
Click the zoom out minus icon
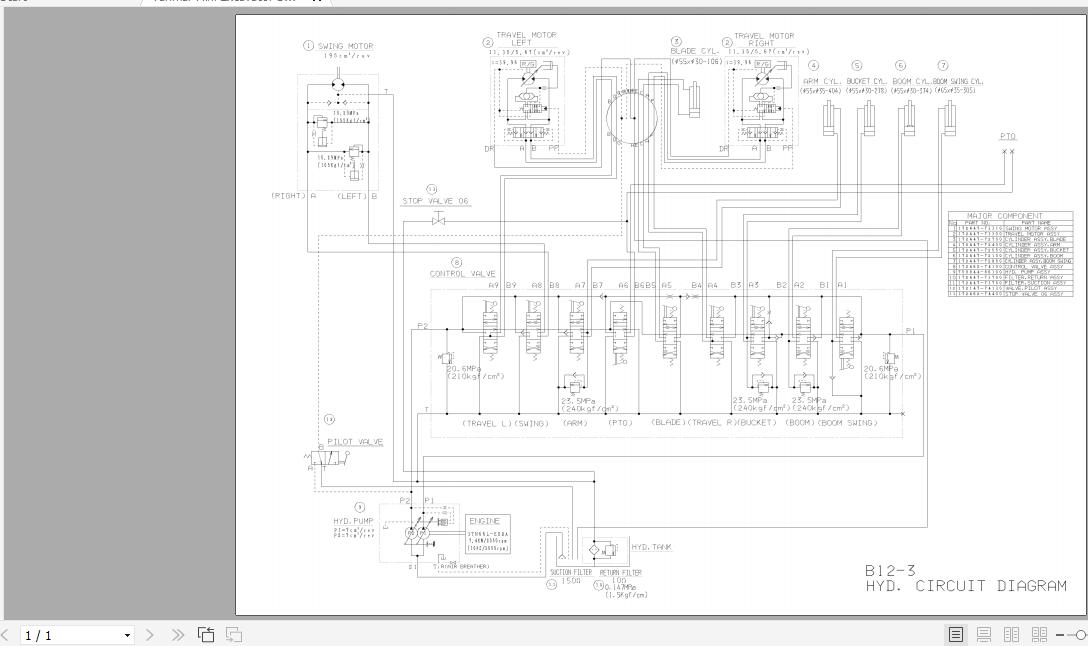1060,634
